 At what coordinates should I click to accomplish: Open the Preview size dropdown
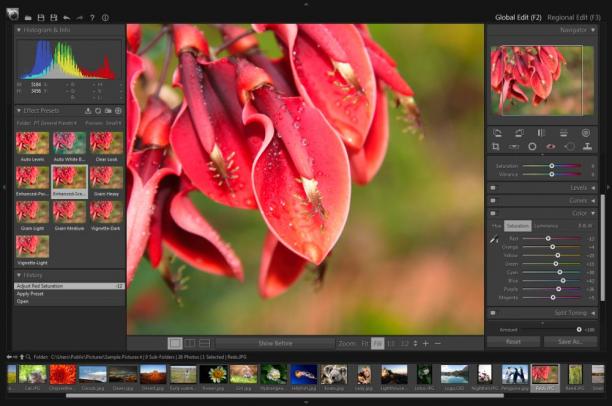(x=103, y=123)
